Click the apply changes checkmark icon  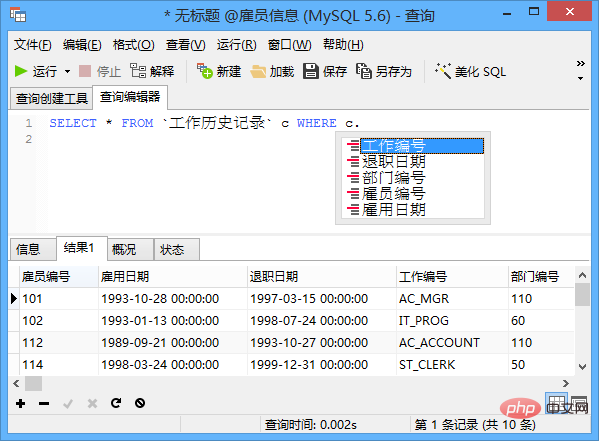pyautogui.click(x=68, y=403)
